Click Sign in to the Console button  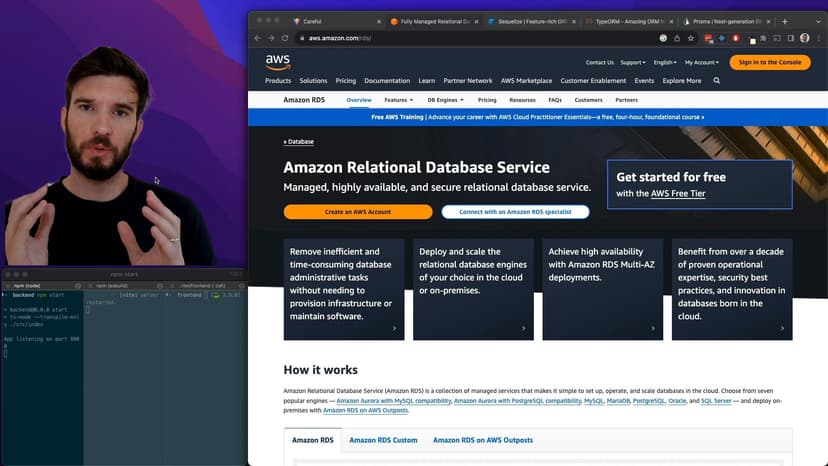click(x=769, y=62)
